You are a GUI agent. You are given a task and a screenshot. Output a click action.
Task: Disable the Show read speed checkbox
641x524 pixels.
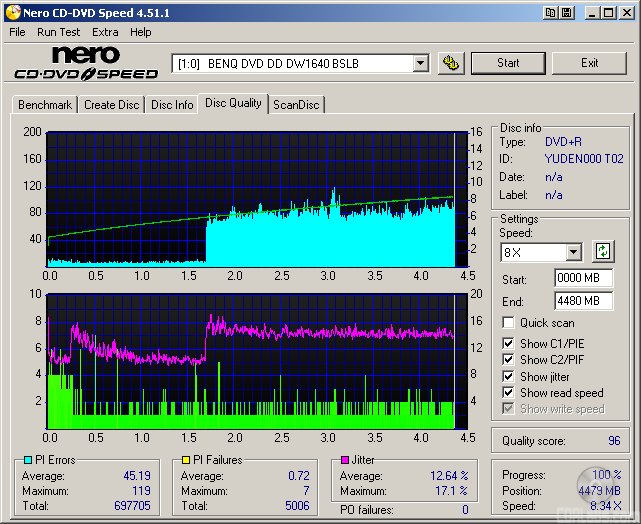point(509,393)
